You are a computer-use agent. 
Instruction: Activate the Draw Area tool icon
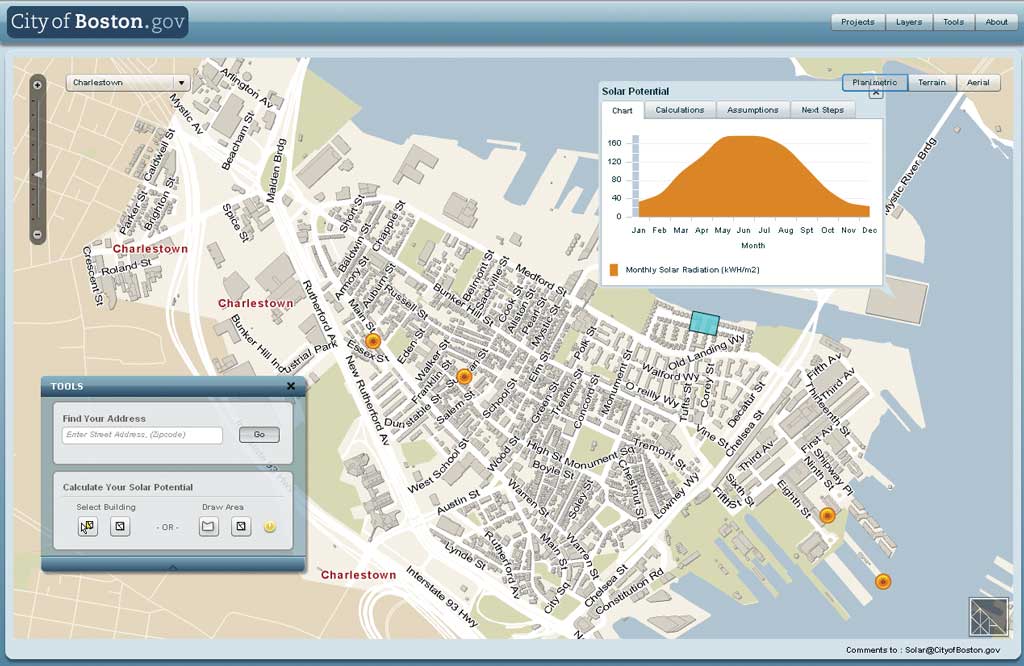208,526
